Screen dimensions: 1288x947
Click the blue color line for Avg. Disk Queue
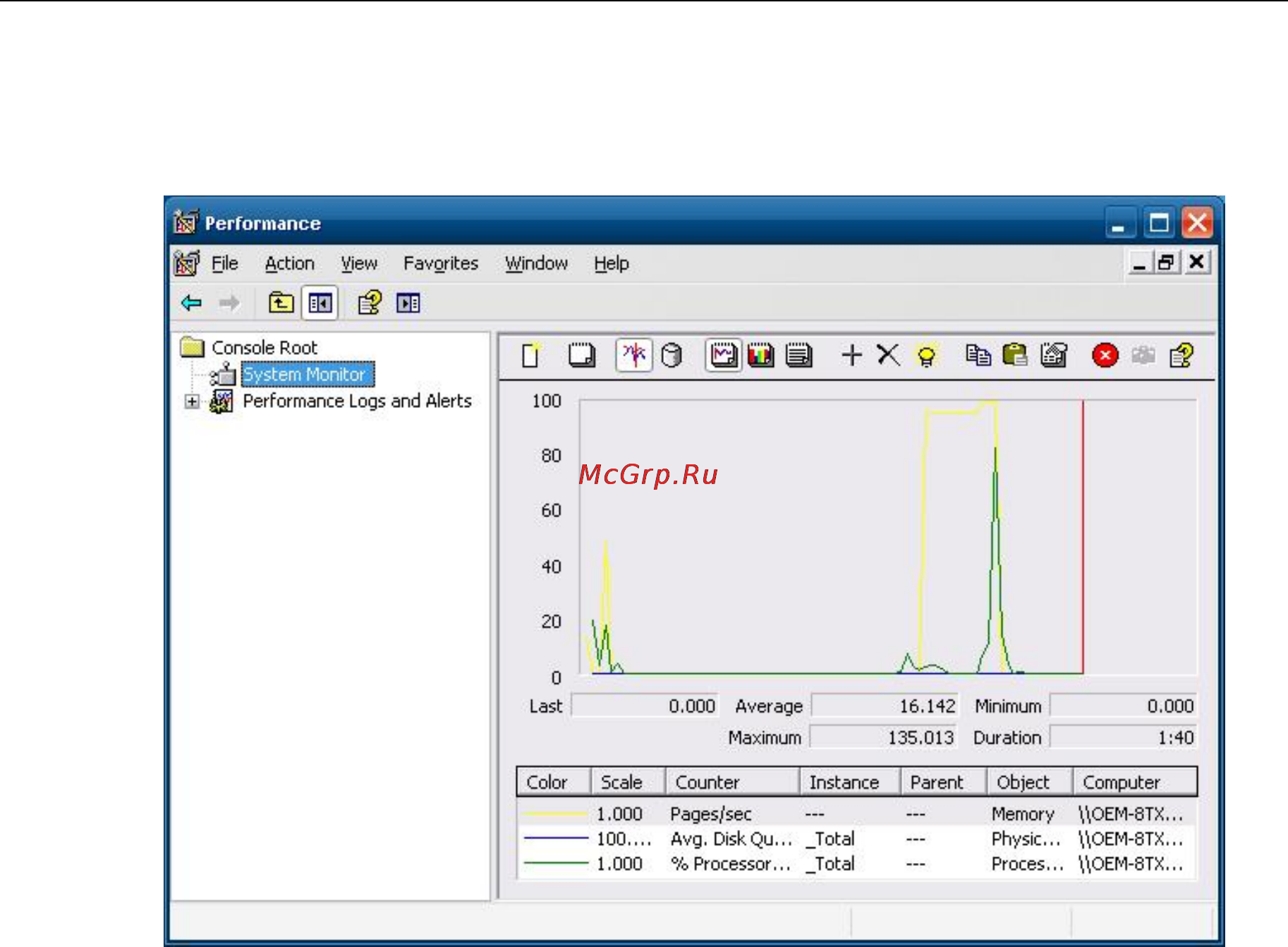[x=554, y=838]
